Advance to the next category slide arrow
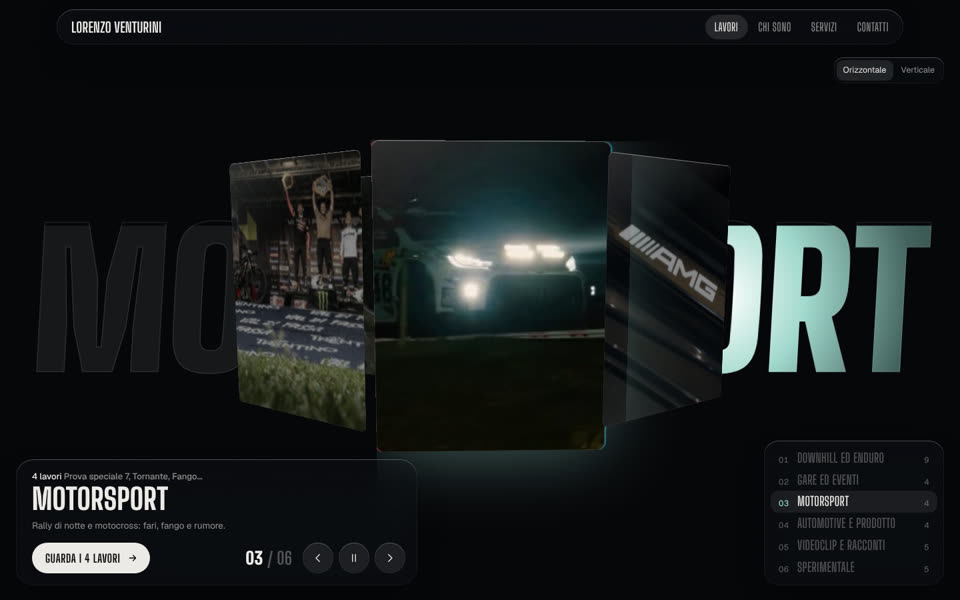Screen dimensions: 960x600 (390, 558)
